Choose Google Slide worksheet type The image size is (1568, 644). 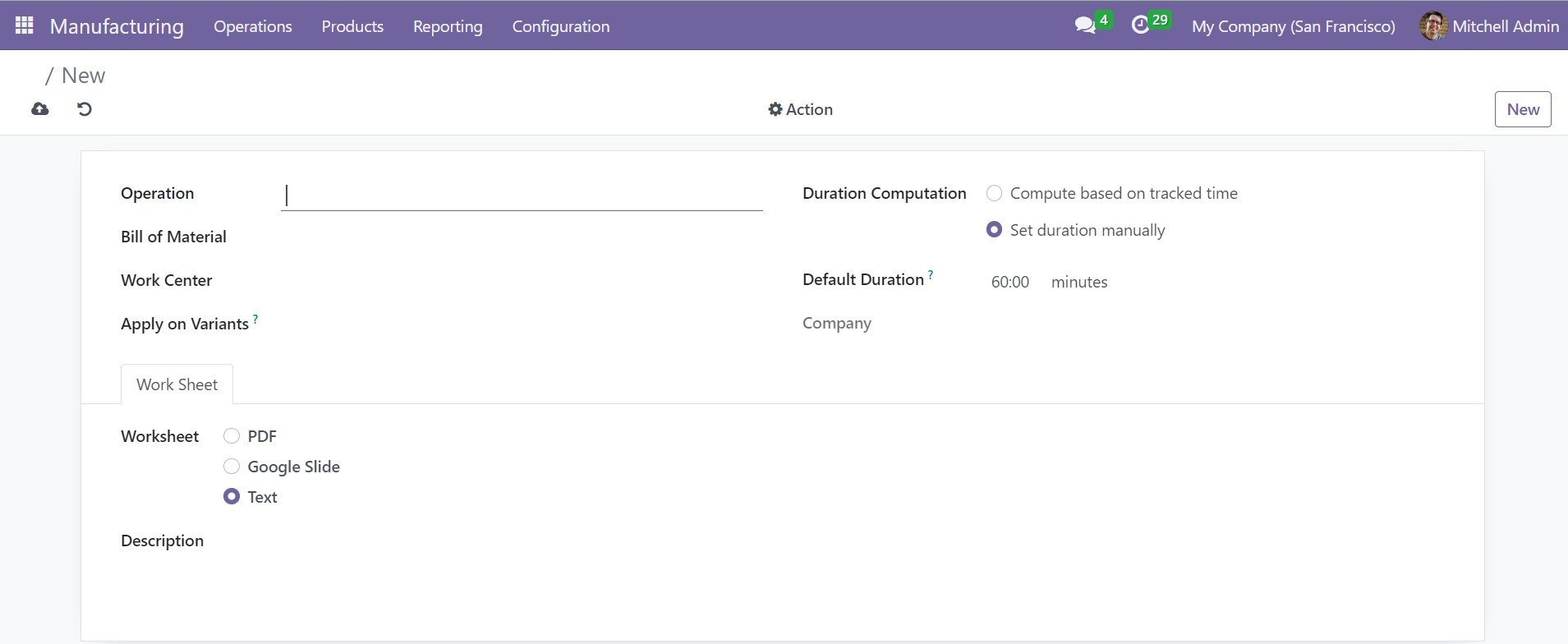(x=232, y=467)
